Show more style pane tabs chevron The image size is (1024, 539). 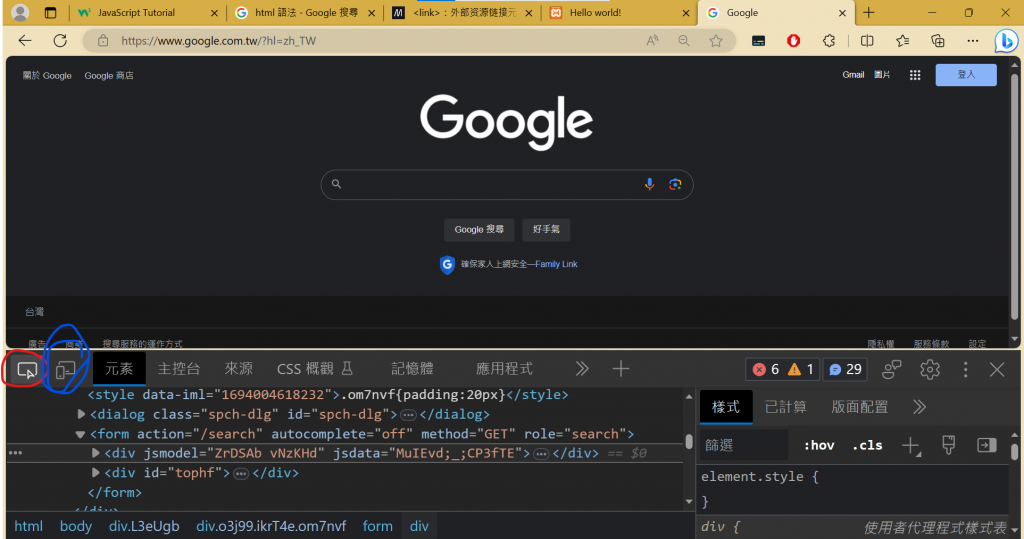pos(920,407)
